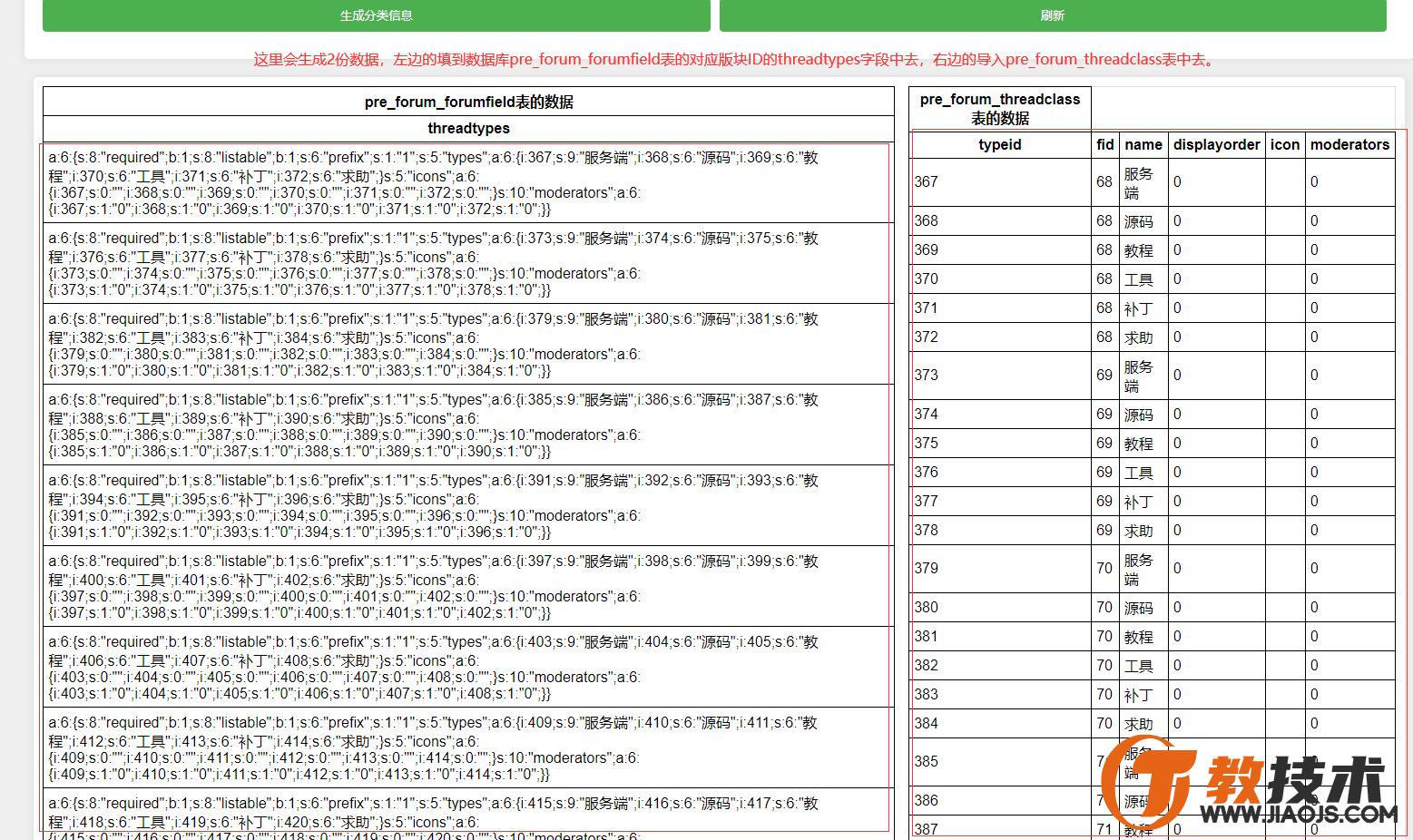Click typeid cell 368
This screenshot has height=840, width=1413.
1000,220
